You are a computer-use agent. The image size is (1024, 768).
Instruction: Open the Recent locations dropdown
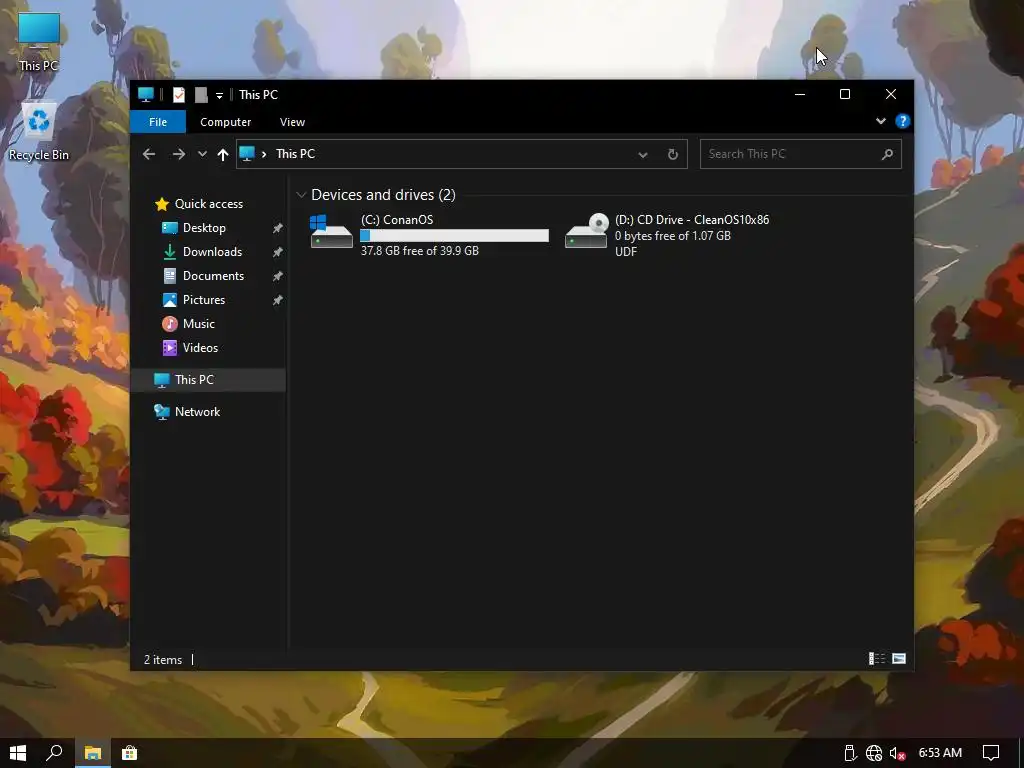[202, 154]
